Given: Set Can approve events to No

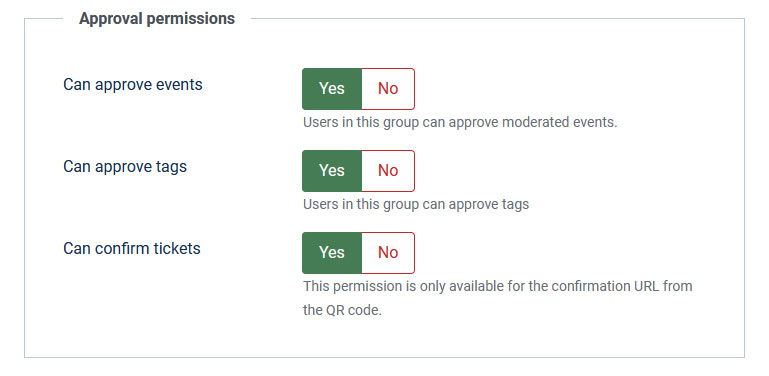Looking at the screenshot, I should pyautogui.click(x=388, y=89).
